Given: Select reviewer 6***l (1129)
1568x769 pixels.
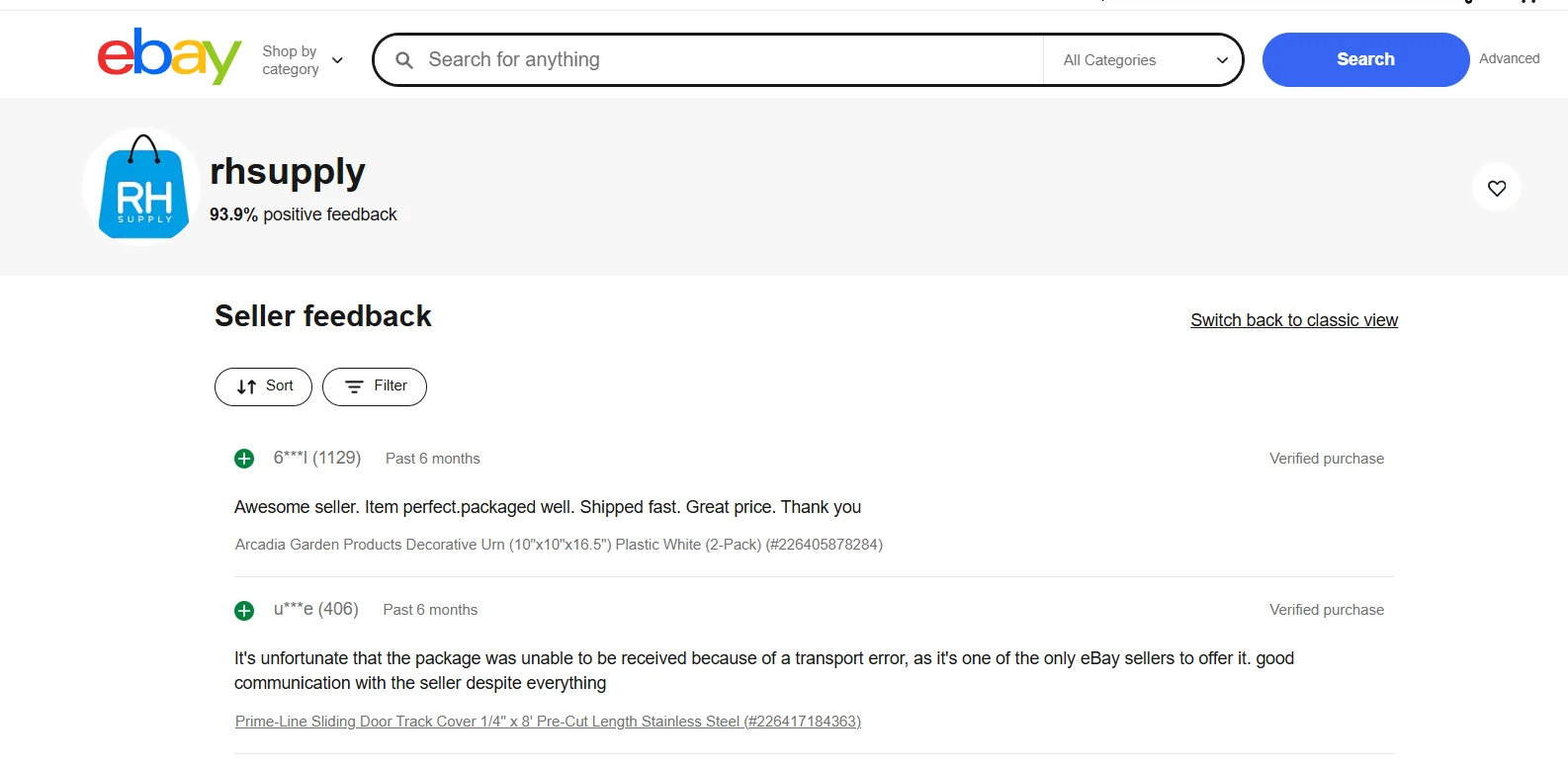Looking at the screenshot, I should point(317,458).
